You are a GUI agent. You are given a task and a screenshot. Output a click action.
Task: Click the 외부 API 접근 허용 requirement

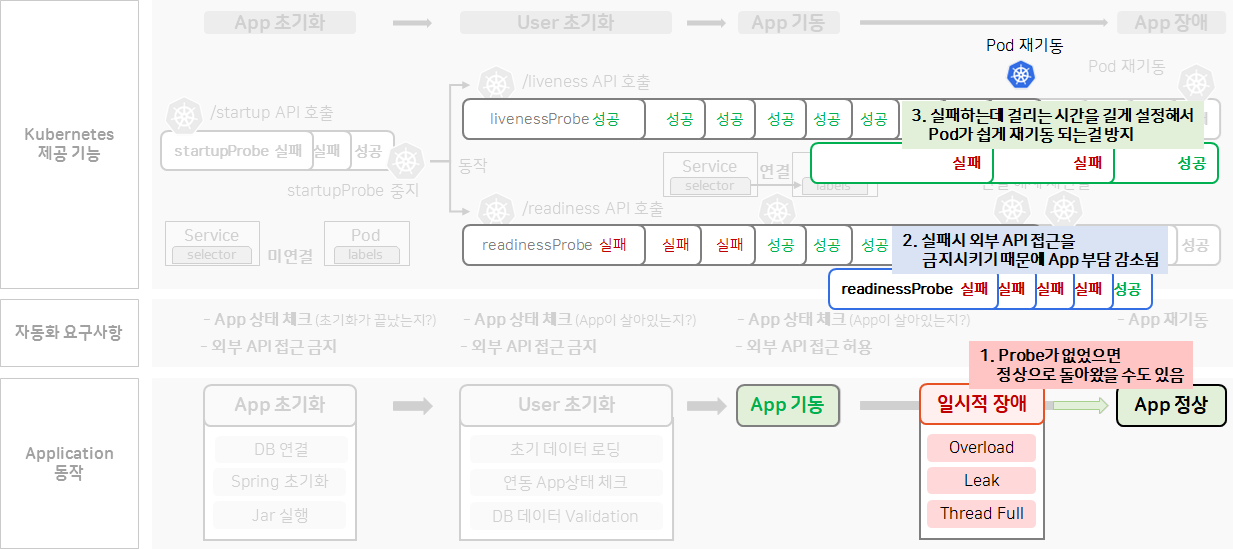(804, 346)
